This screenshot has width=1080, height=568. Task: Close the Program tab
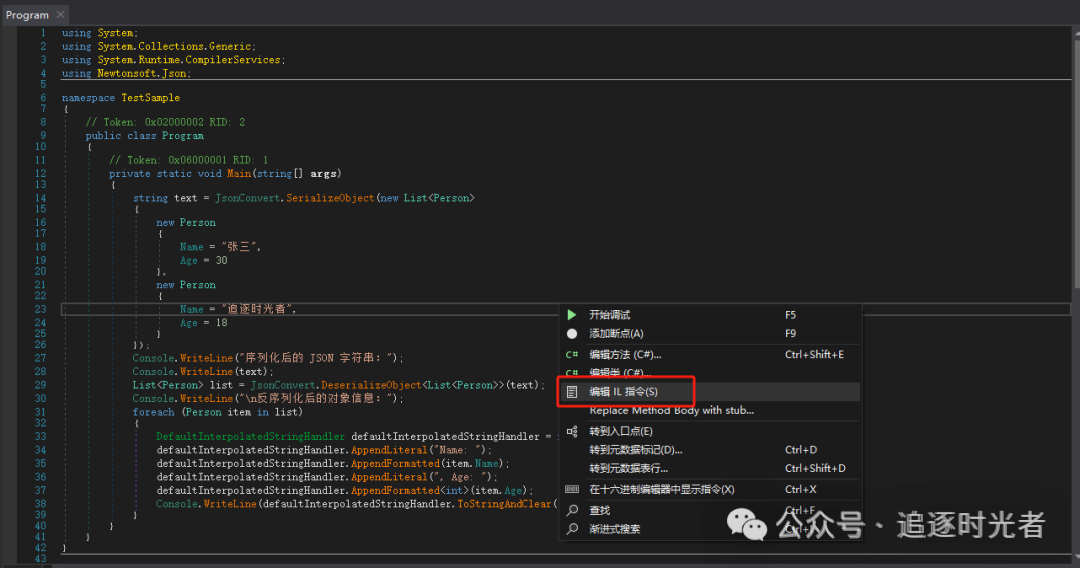[59, 15]
